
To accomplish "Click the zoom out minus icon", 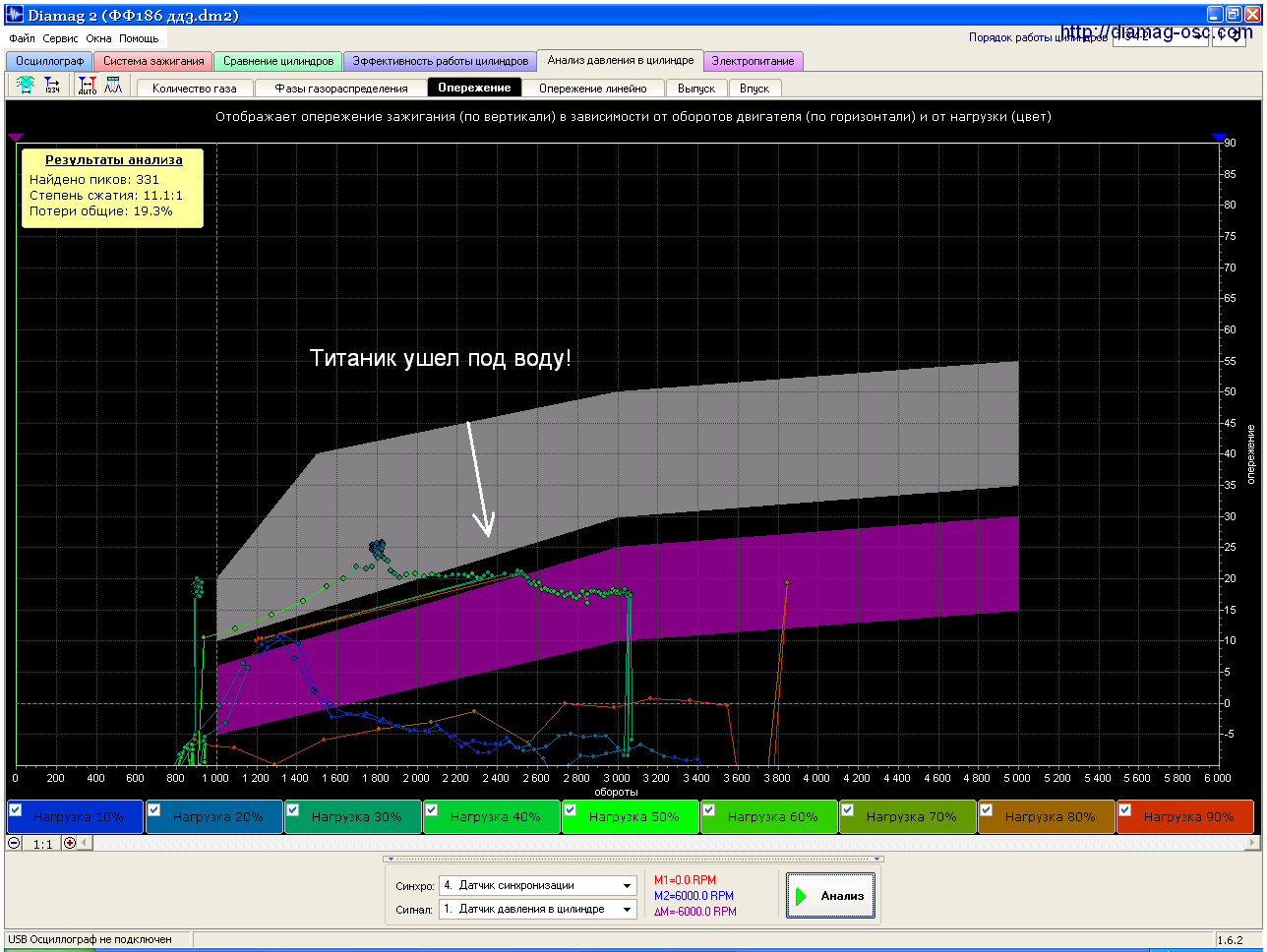I will pyautogui.click(x=14, y=843).
